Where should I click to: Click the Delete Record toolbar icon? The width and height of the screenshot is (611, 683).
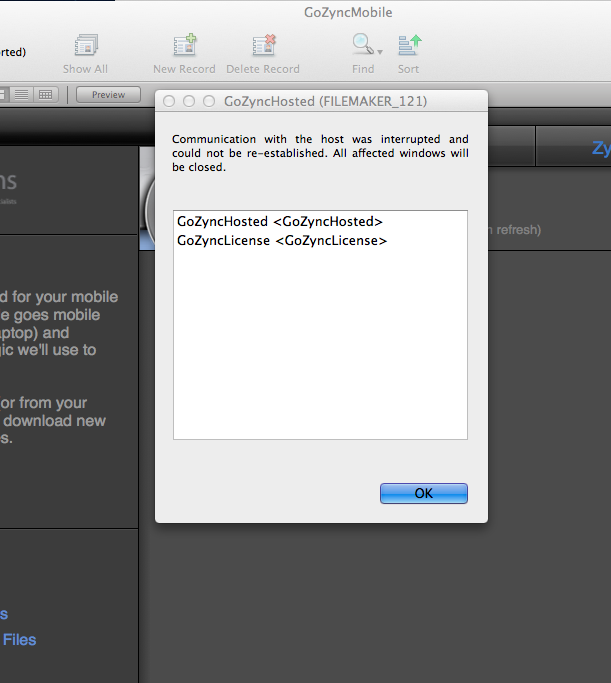coord(263,46)
